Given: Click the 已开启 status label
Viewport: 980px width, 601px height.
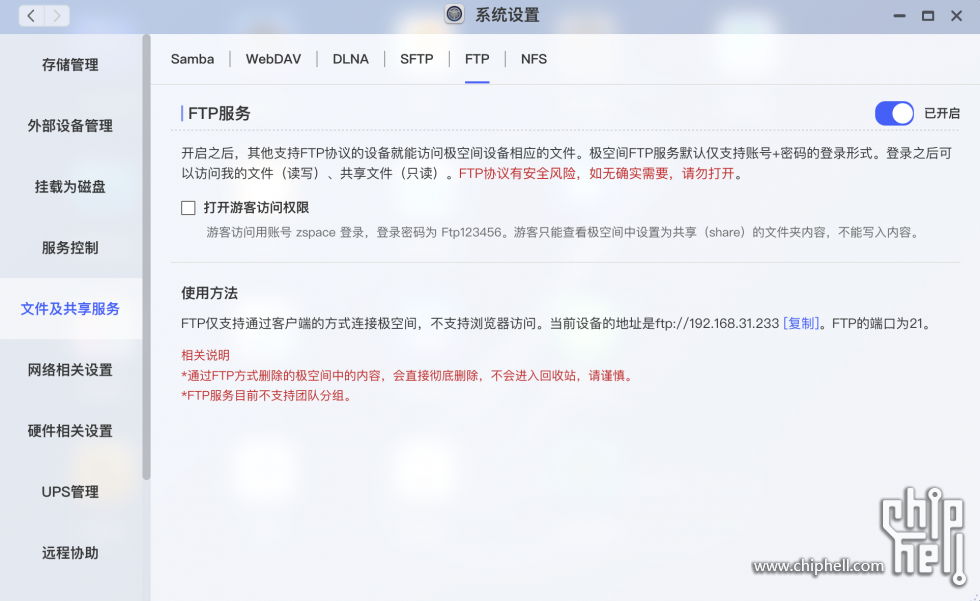Looking at the screenshot, I should click(x=941, y=114).
